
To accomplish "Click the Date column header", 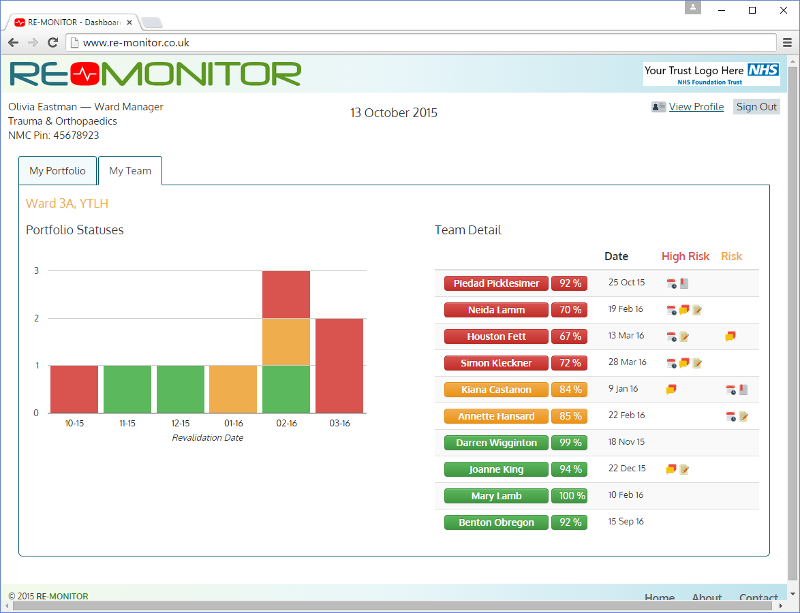I will point(616,256).
